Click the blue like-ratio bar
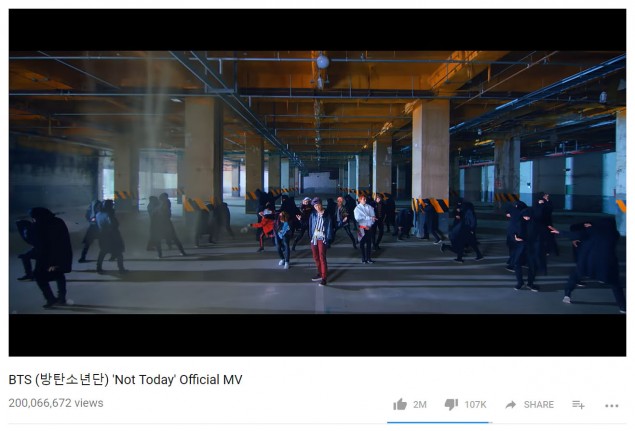Screen dimensions: 635x431 pyautogui.click(x=439, y=422)
